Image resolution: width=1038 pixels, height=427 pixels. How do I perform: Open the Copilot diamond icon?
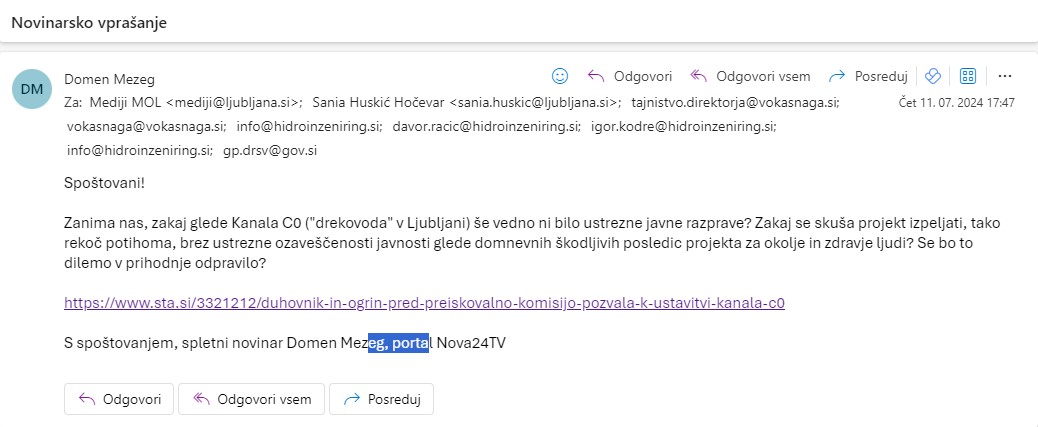pos(933,76)
